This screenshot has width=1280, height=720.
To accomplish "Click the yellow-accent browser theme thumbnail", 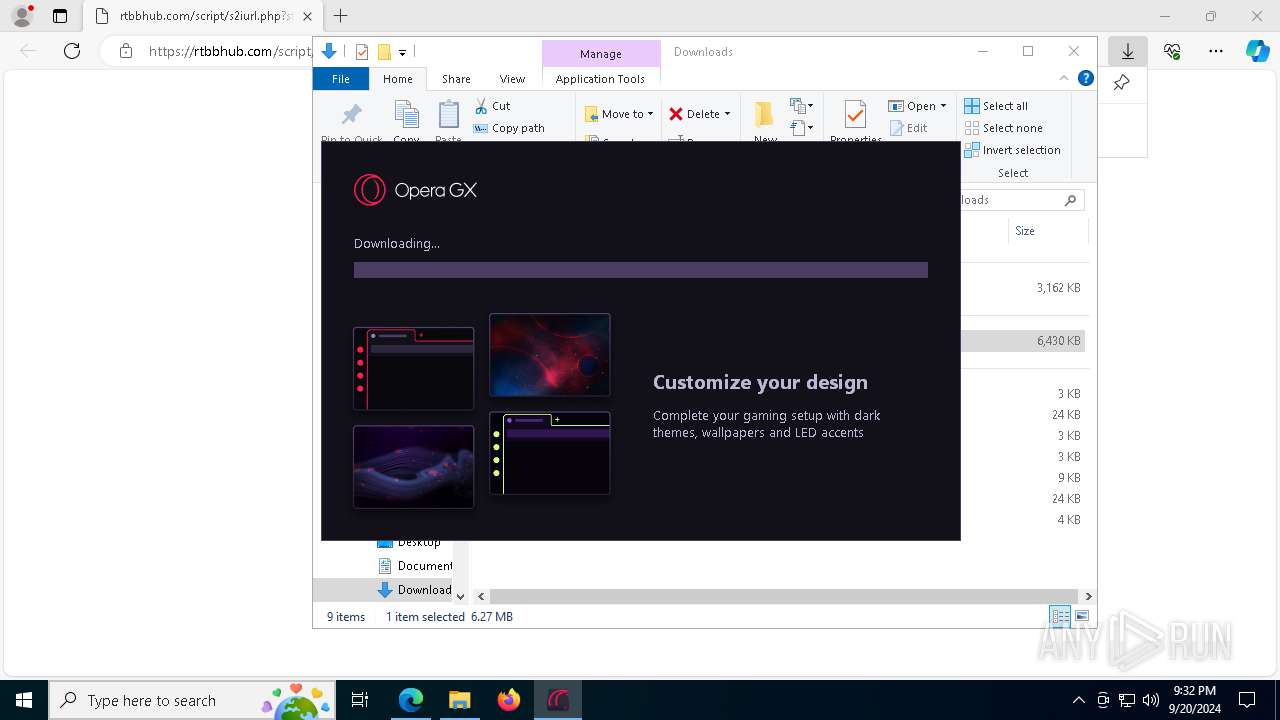I will point(550,453).
